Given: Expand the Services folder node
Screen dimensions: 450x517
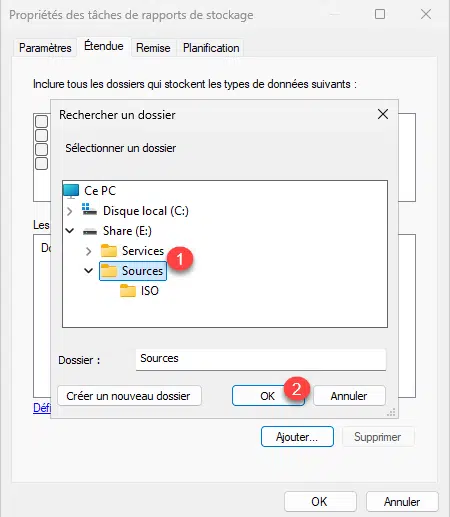Looking at the screenshot, I should [x=88, y=251].
